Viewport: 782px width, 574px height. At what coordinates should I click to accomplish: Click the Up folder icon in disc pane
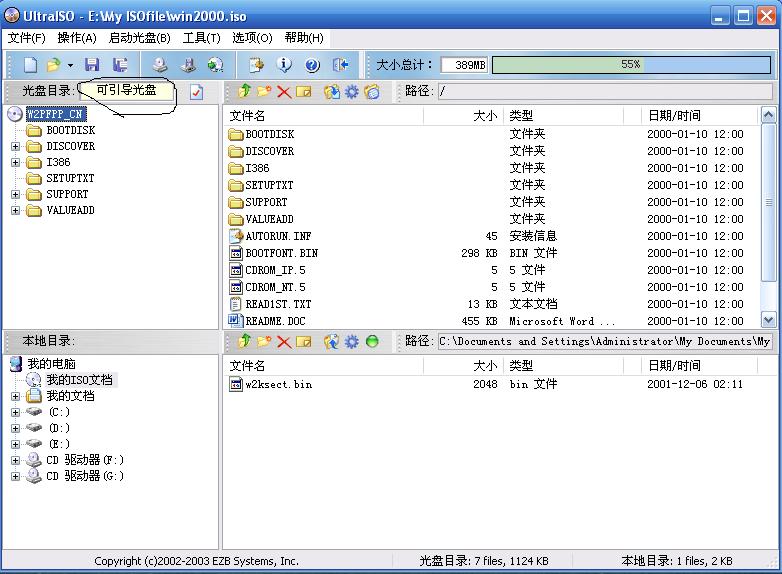(x=244, y=91)
